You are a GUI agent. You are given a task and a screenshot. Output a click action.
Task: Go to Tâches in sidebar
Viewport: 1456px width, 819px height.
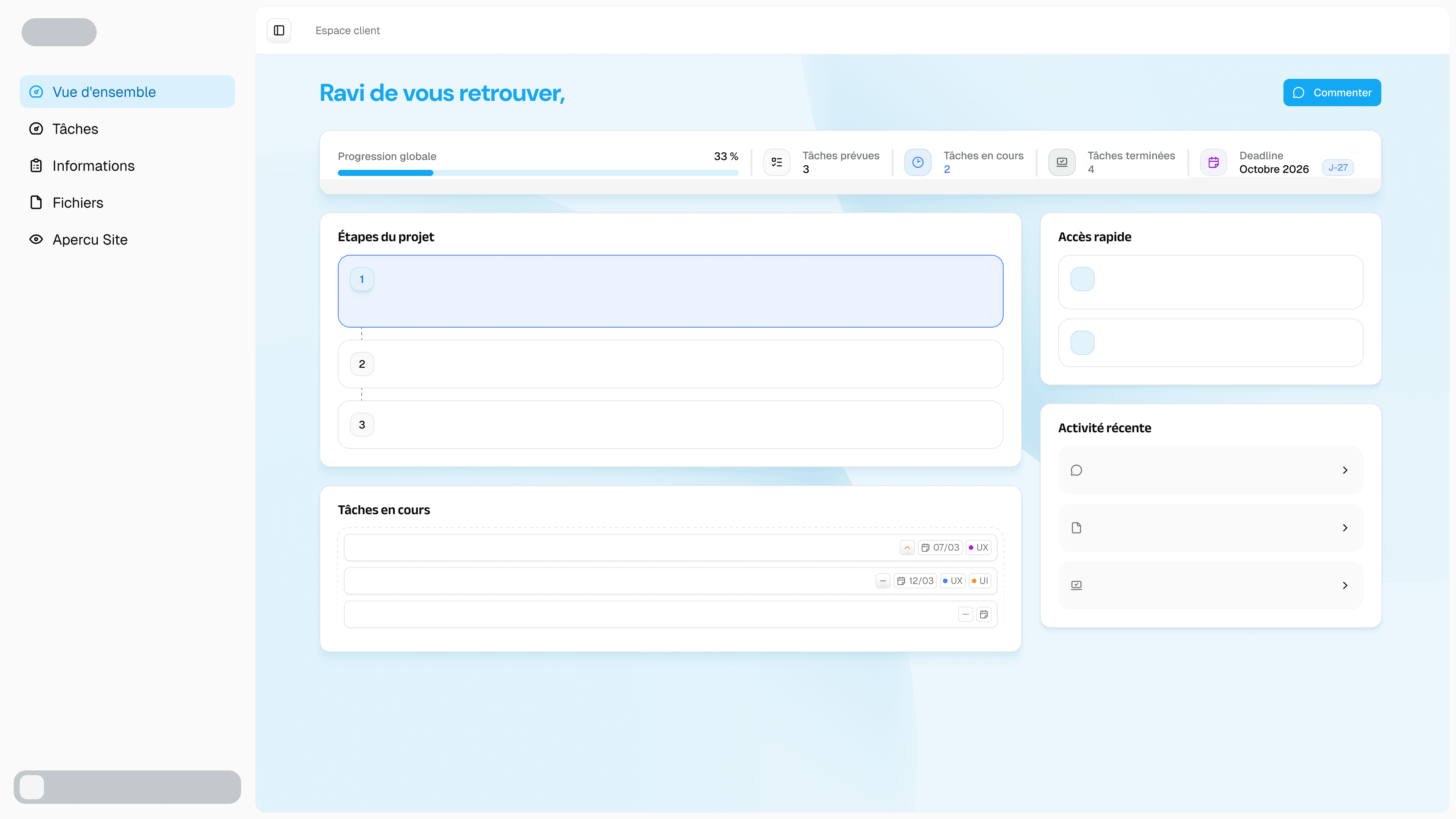coord(127,129)
